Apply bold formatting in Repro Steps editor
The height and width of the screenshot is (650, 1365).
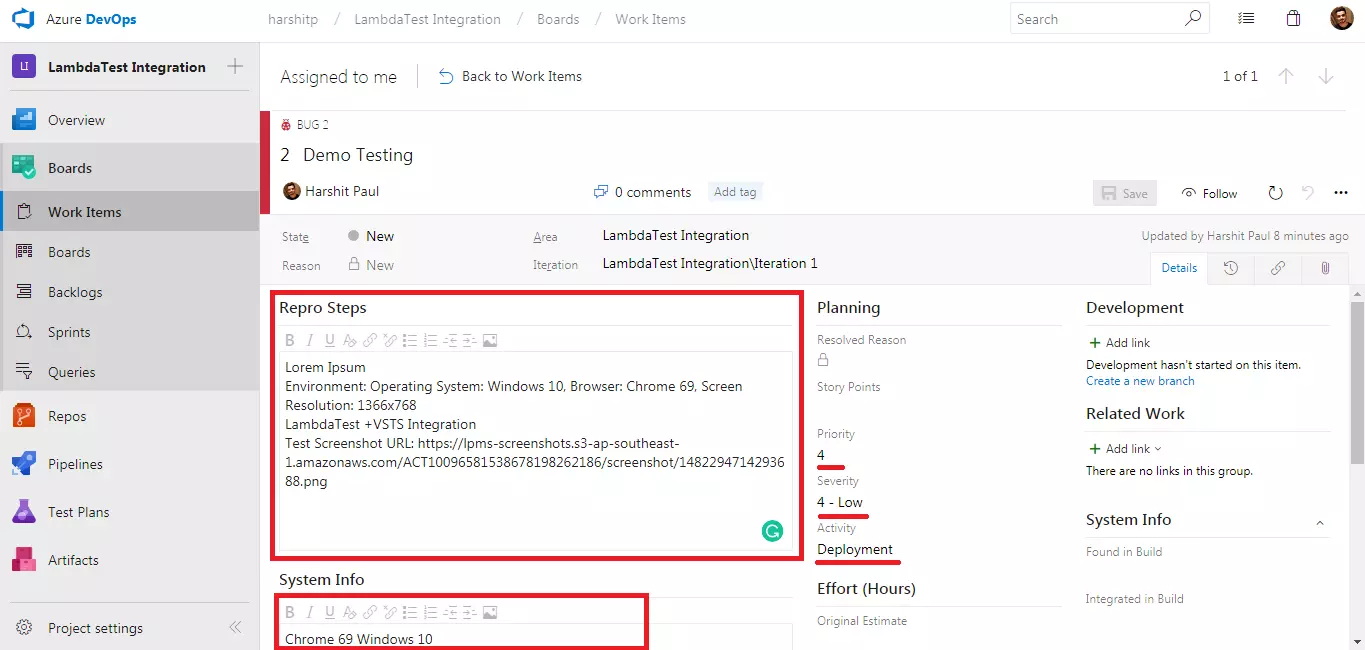point(290,340)
